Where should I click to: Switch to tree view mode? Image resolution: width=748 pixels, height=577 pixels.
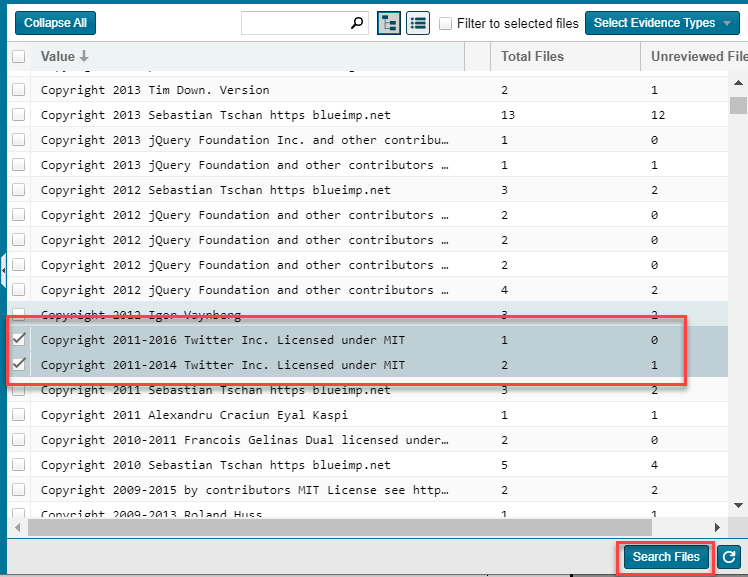coord(389,23)
